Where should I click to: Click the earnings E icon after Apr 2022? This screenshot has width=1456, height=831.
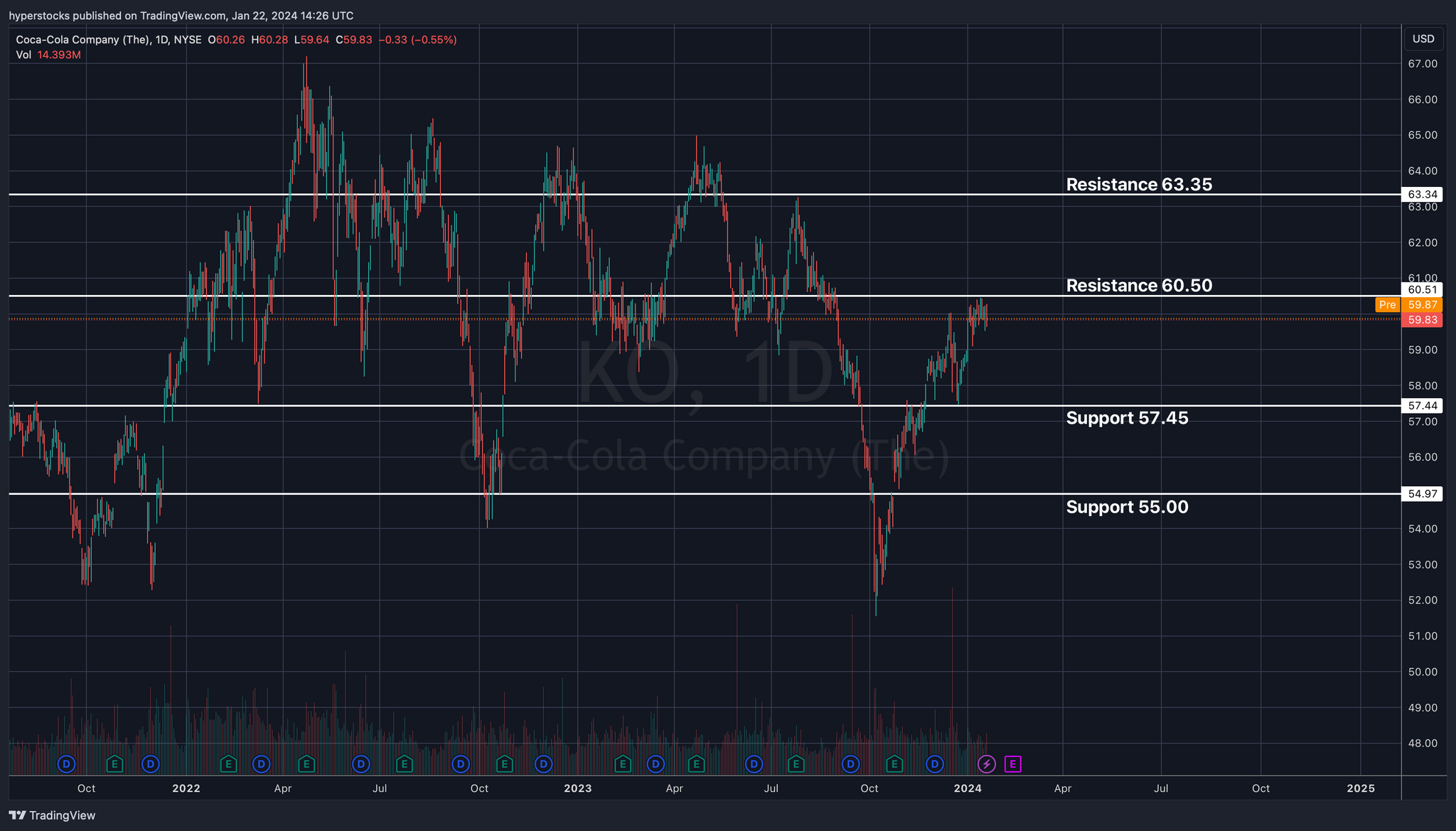point(306,764)
